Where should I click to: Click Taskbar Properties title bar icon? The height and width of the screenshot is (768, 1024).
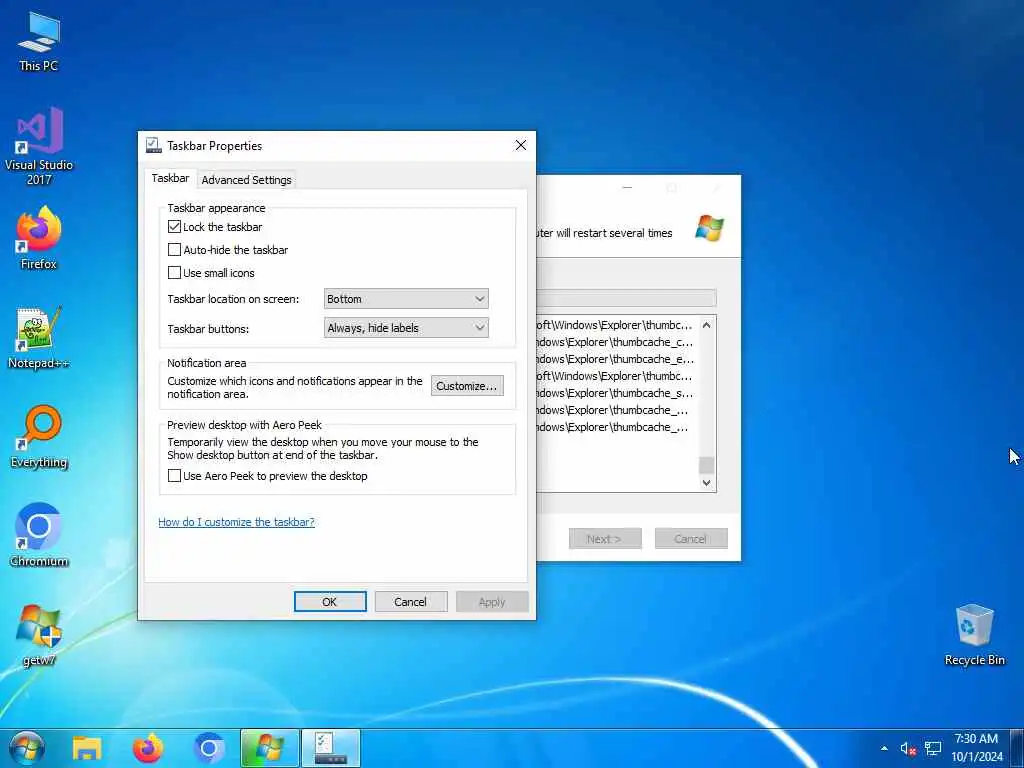[153, 145]
